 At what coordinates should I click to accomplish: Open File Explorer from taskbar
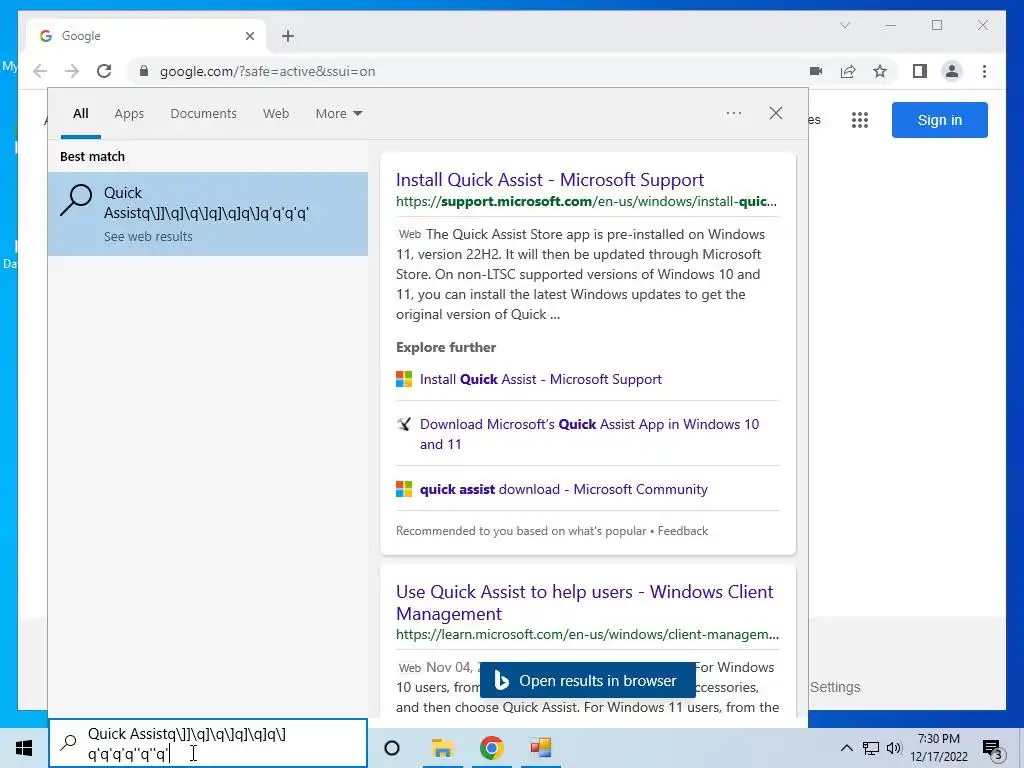tap(442, 748)
